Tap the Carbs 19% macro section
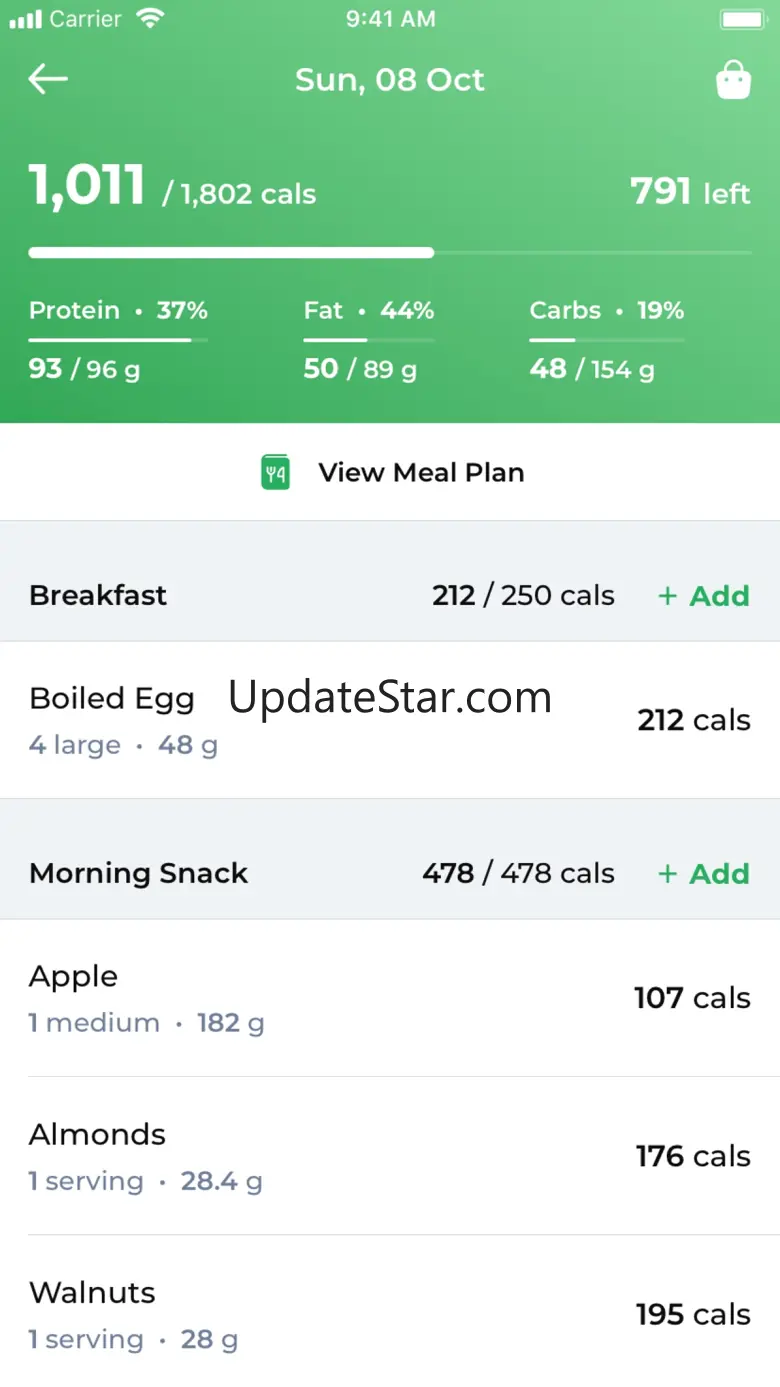Screen dimensions: 780x1387 (607, 340)
